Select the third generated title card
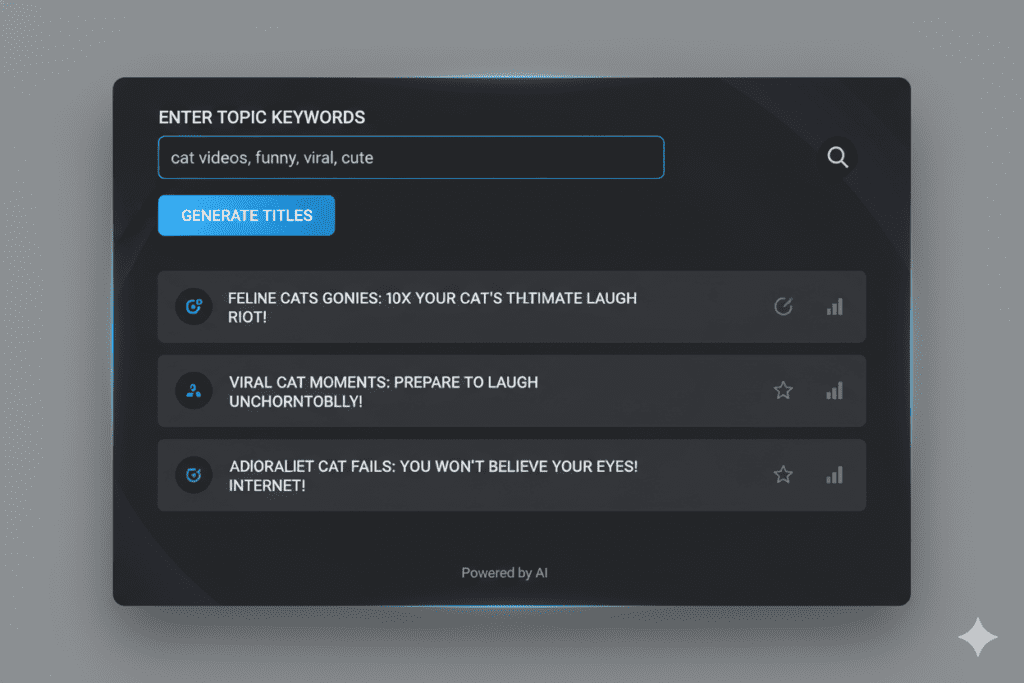This screenshot has height=683, width=1024. [511, 474]
